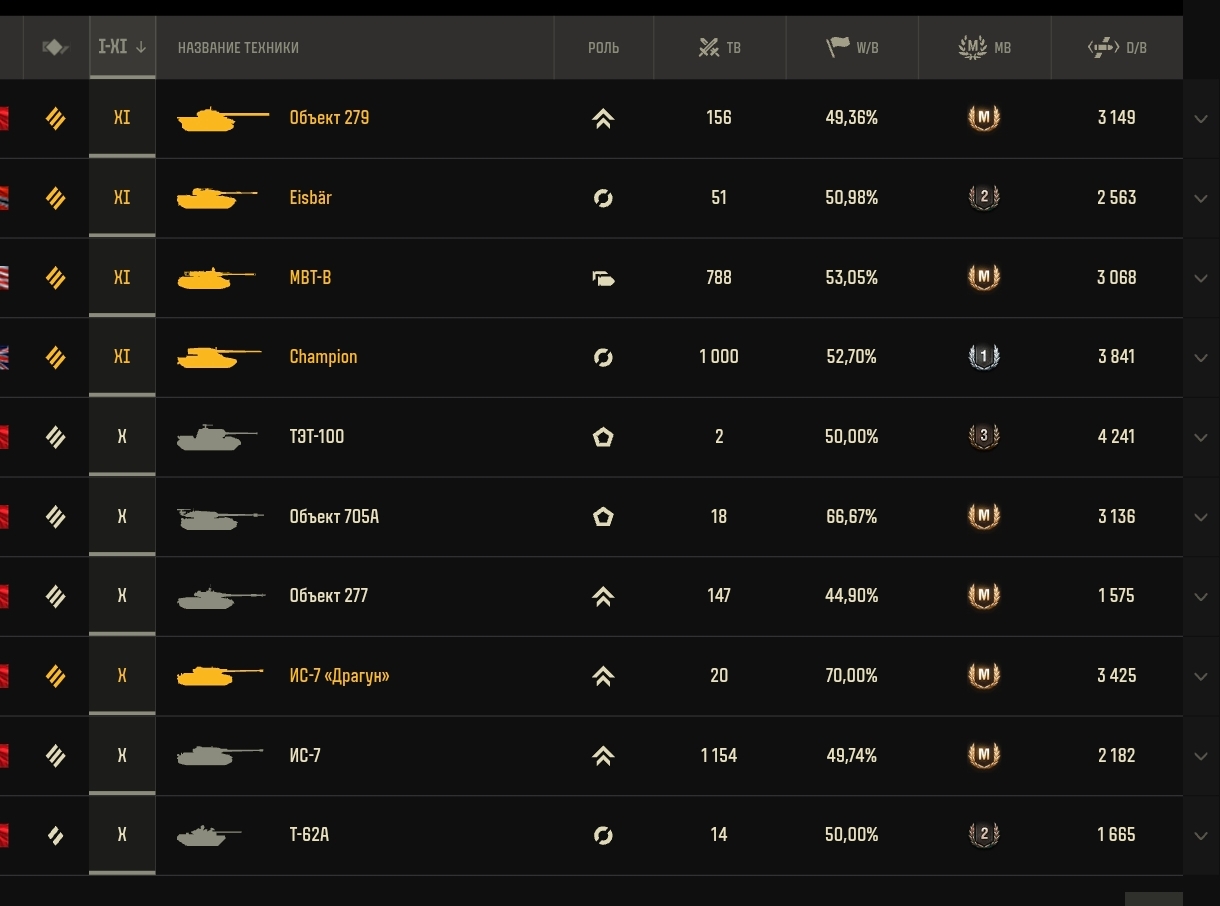This screenshot has height=906, width=1220.
Task: Select the Объект 277 row
Action: 591,596
